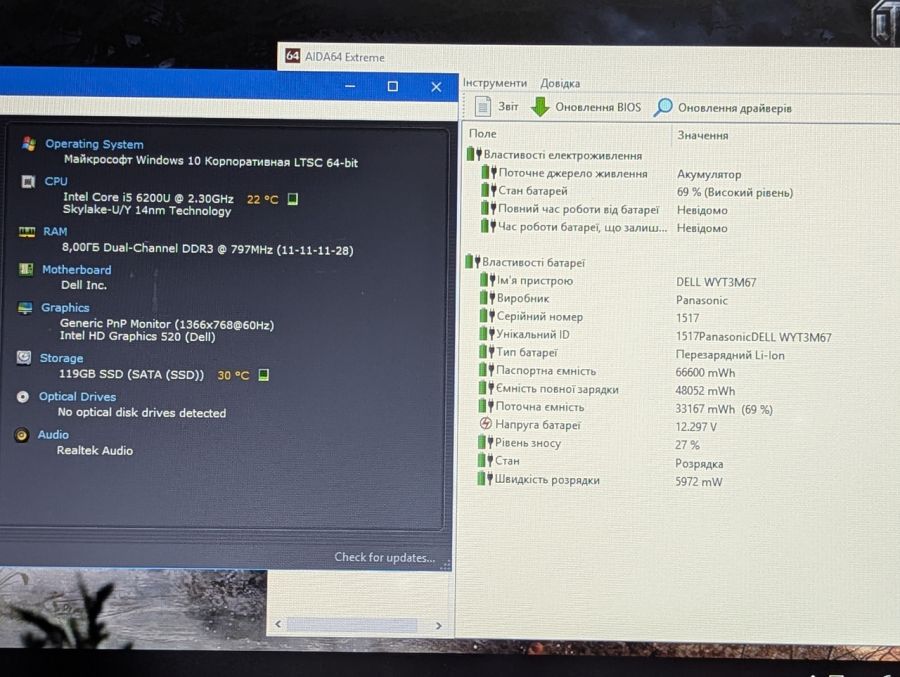
Task: Click the CPU temperature green indicator
Action: [293, 199]
